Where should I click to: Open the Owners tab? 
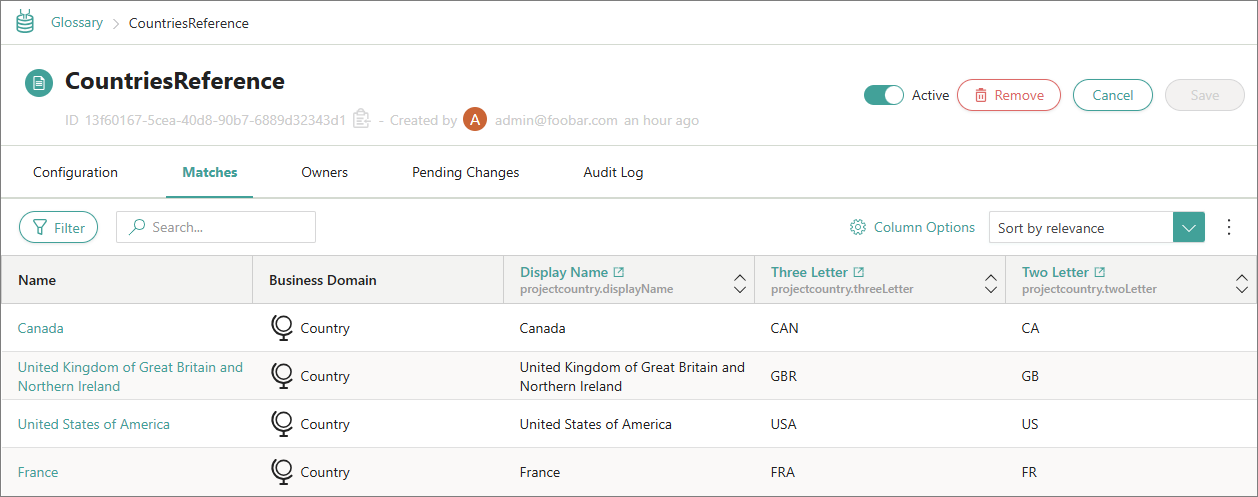[325, 172]
